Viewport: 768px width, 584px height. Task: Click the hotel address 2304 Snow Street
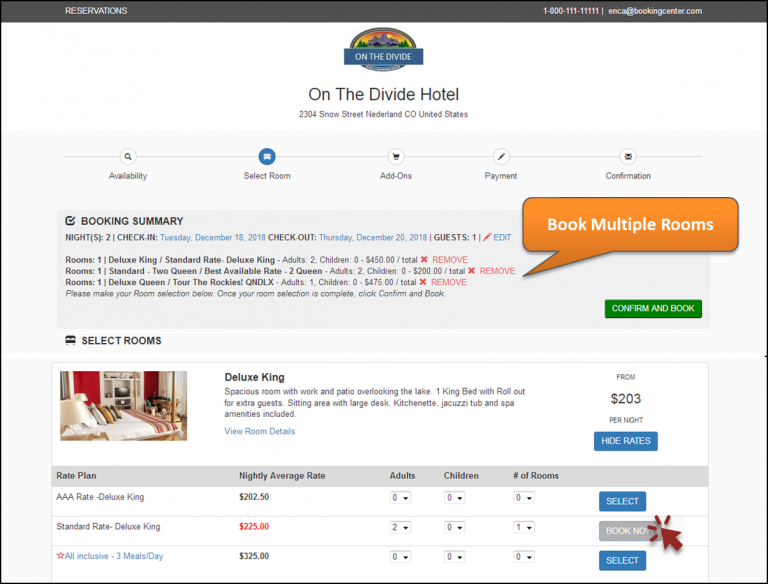click(384, 114)
